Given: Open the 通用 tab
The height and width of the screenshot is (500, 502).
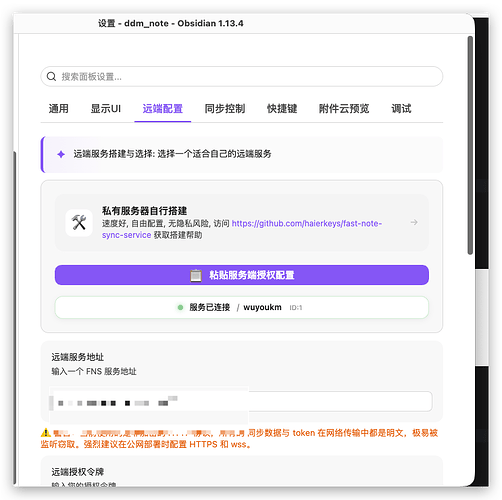Looking at the screenshot, I should coord(59,109).
